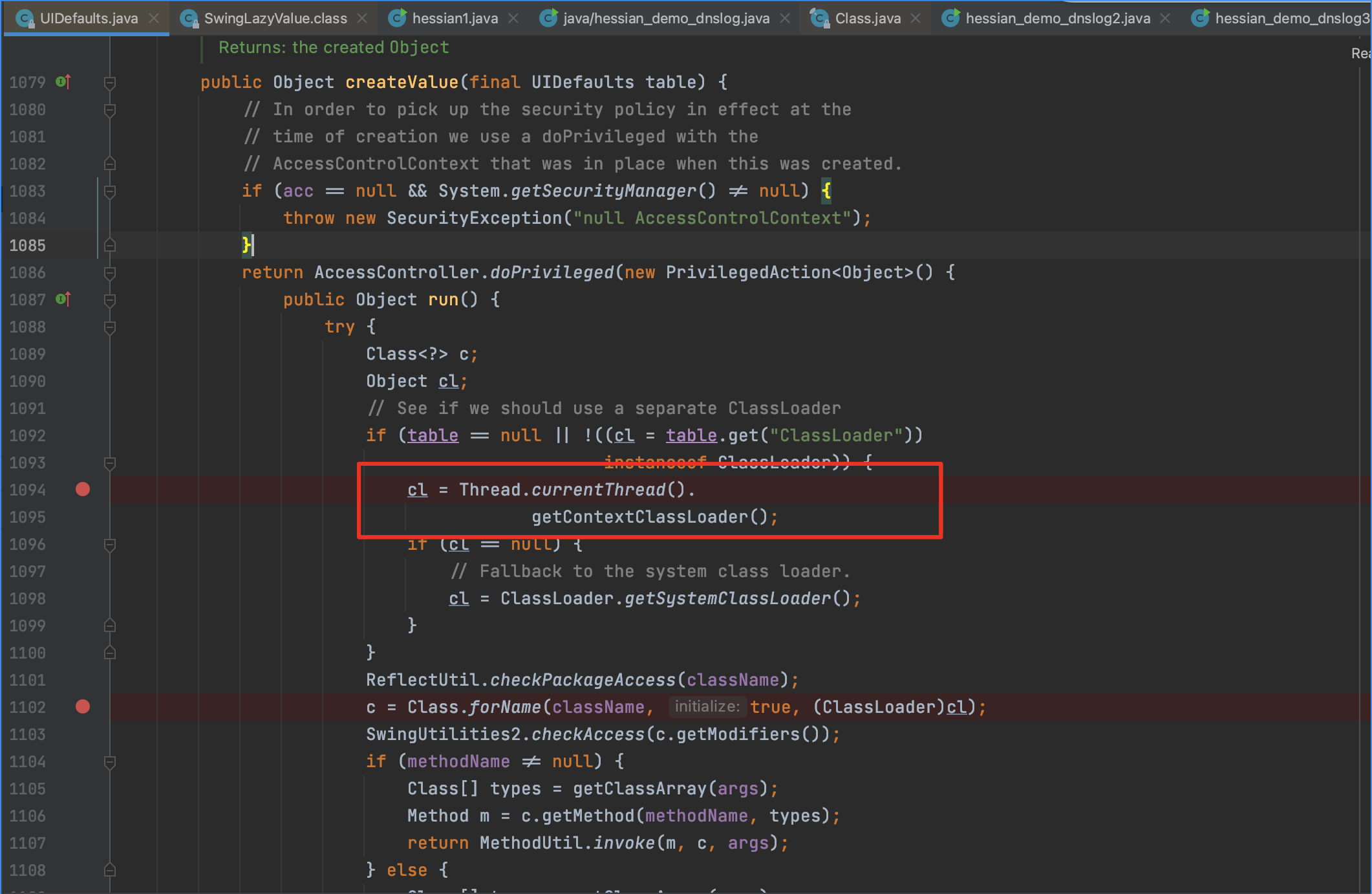The height and width of the screenshot is (894, 1372).
Task: Collapse the try block at line 1088
Action: coord(110,327)
